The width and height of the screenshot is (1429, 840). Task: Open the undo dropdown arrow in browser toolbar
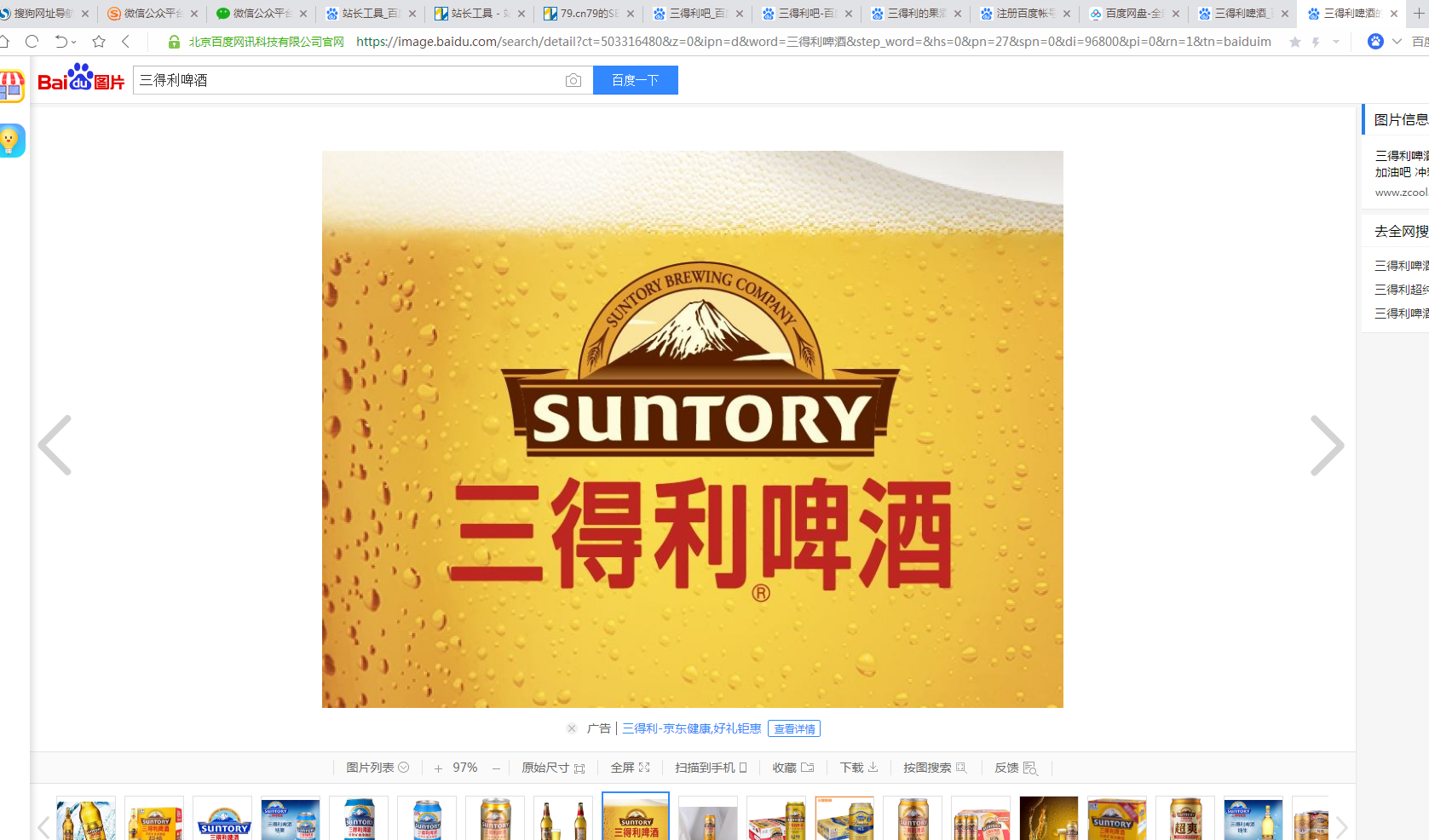click(x=74, y=42)
